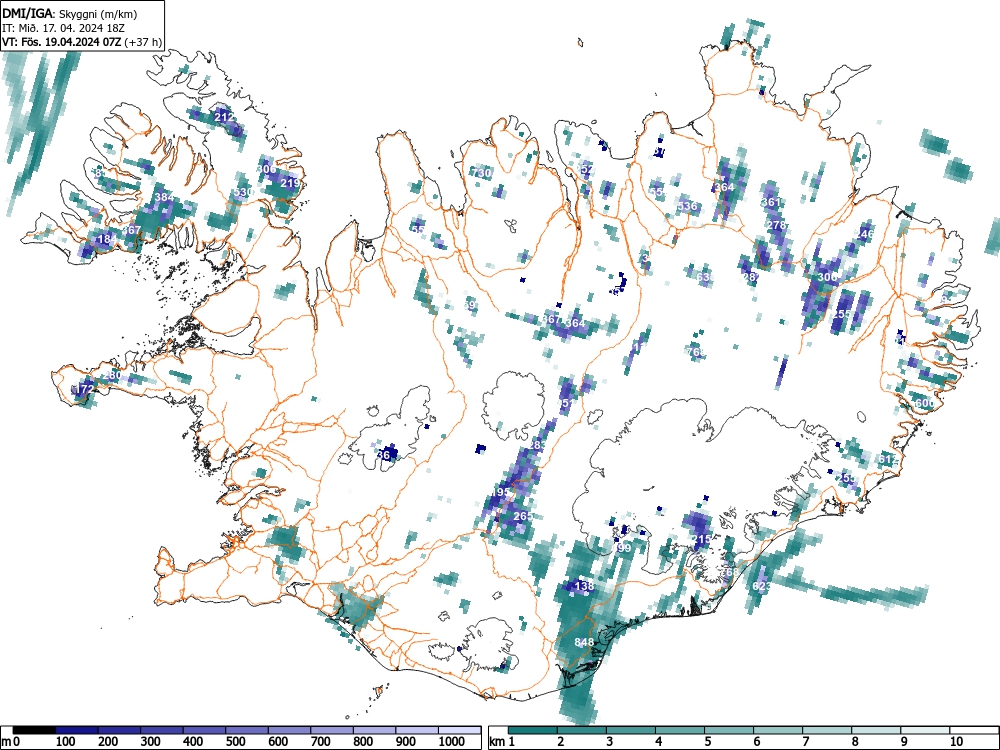Click the visibility value '467' on the map
1000x750 pixels.
(x=131, y=230)
